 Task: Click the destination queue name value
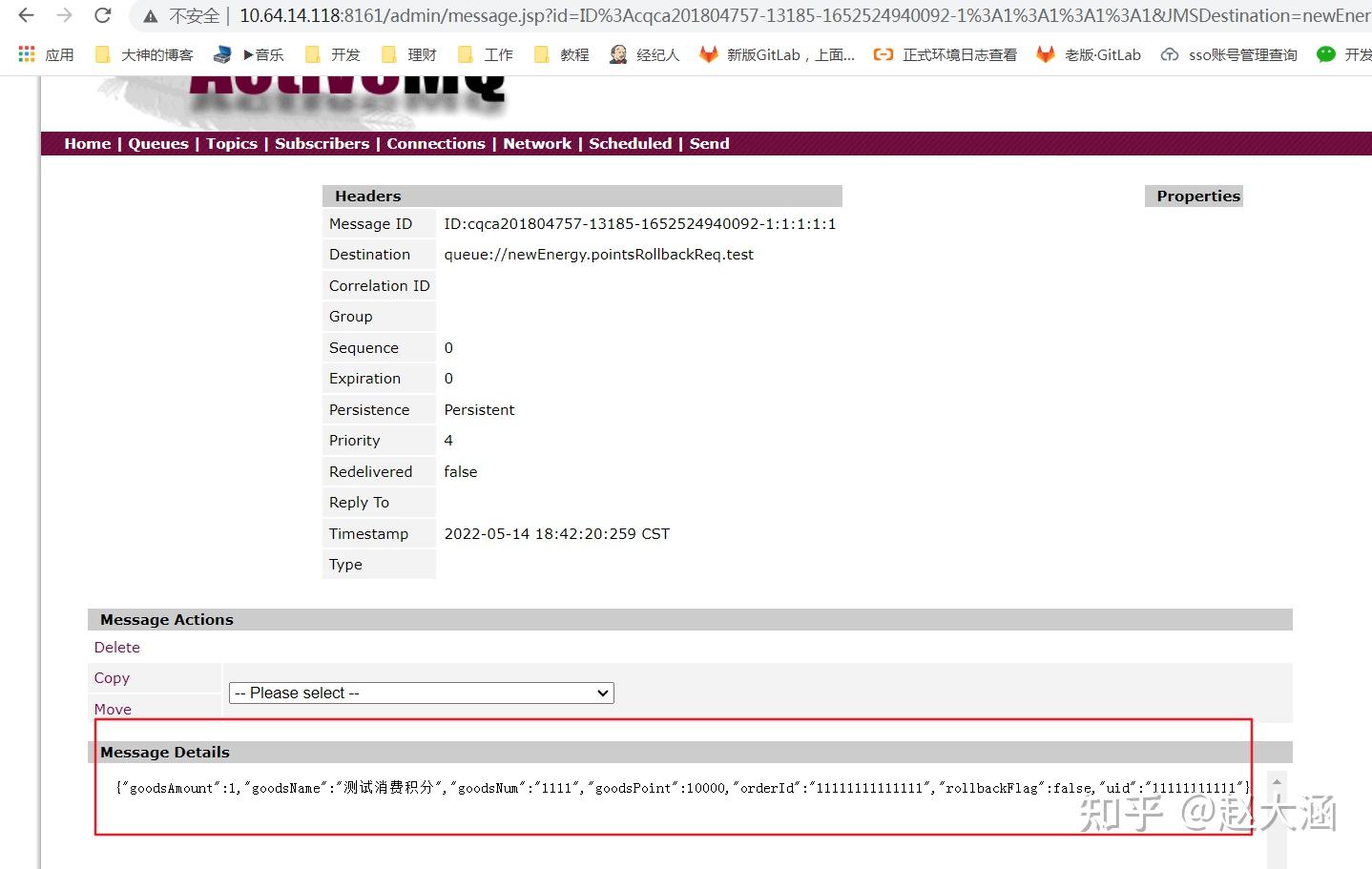coord(598,254)
